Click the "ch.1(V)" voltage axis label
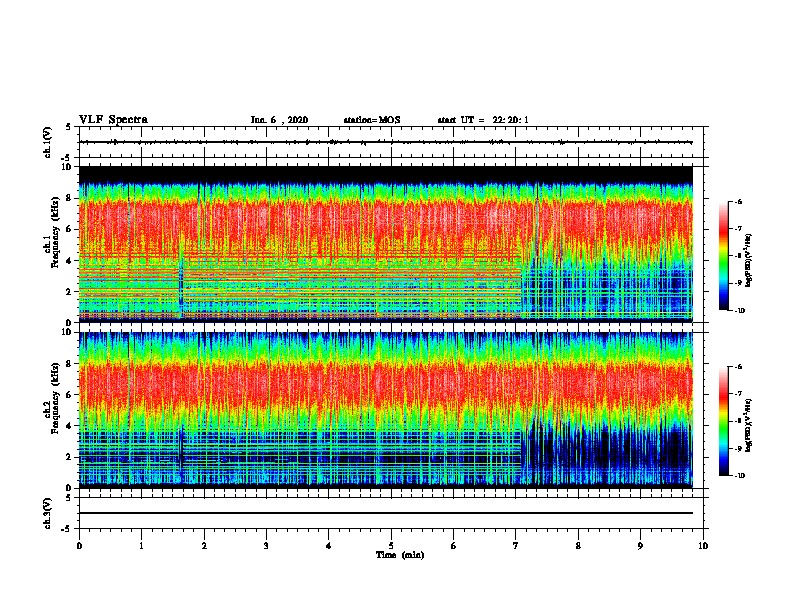Image resolution: width=792 pixels, height=612 pixels. pos(48,142)
